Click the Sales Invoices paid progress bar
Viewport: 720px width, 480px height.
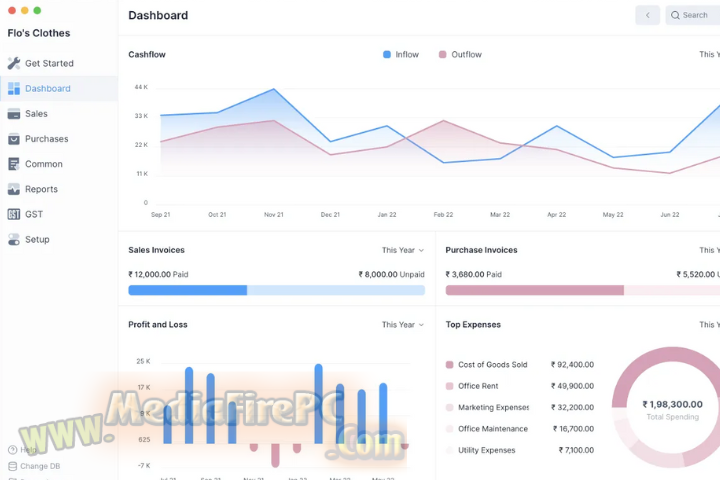pyautogui.click(x=188, y=290)
